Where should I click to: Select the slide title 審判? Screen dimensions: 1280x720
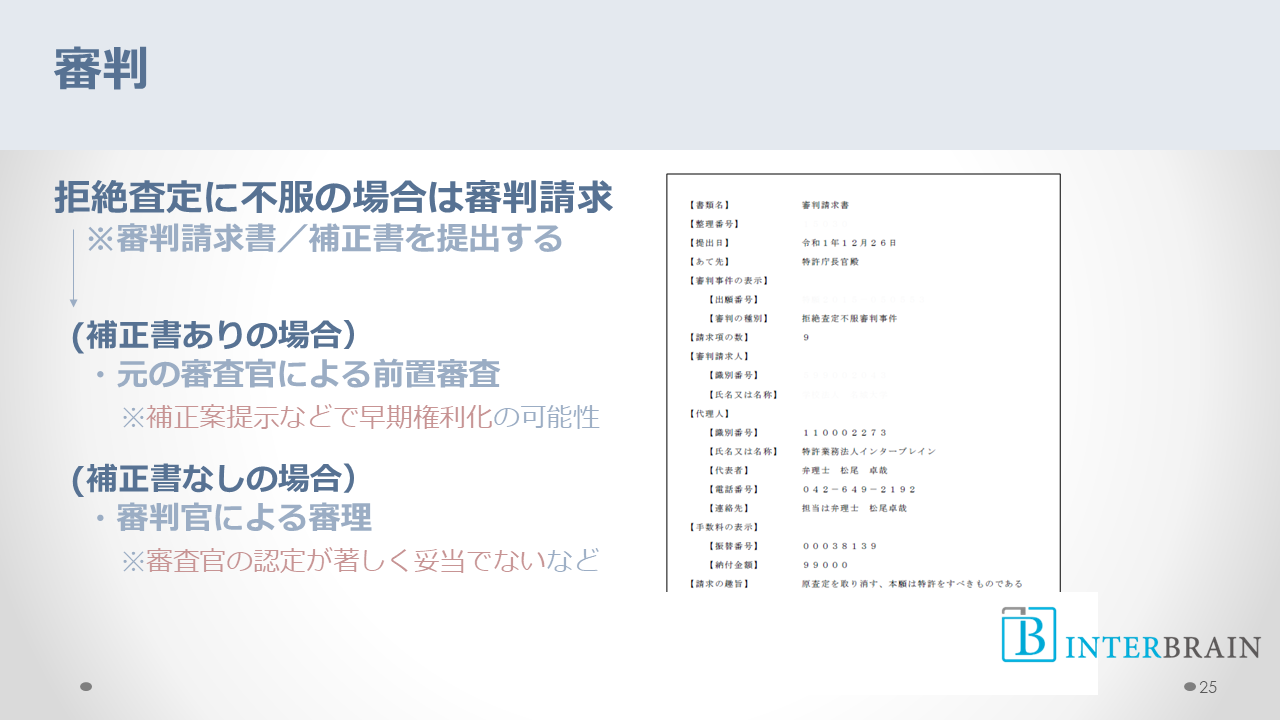pos(101,69)
